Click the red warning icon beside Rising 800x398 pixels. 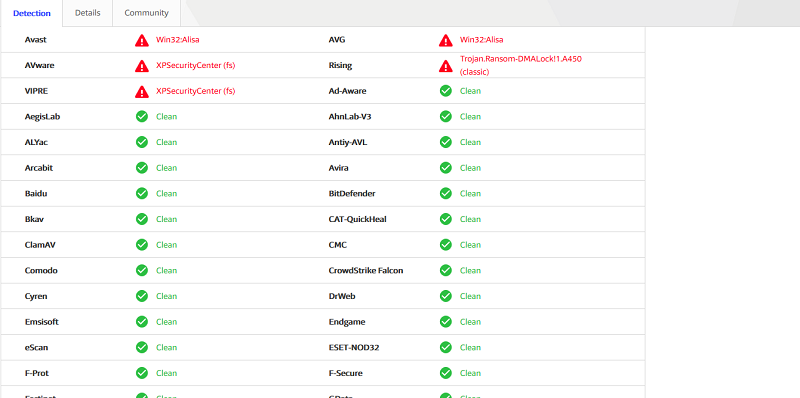click(446, 66)
